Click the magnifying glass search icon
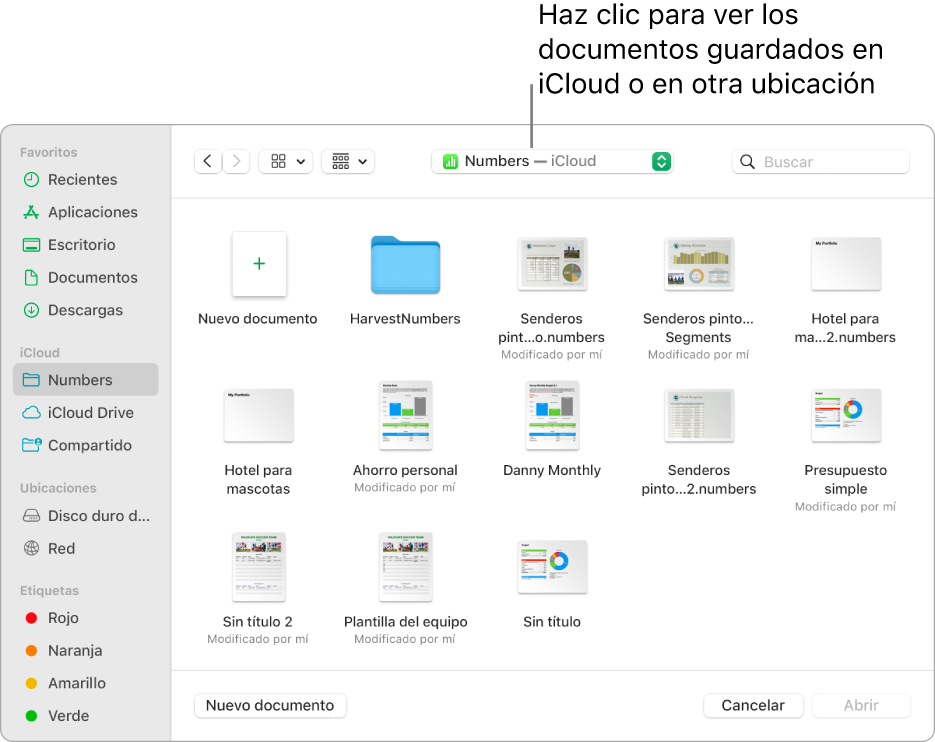 (x=747, y=162)
